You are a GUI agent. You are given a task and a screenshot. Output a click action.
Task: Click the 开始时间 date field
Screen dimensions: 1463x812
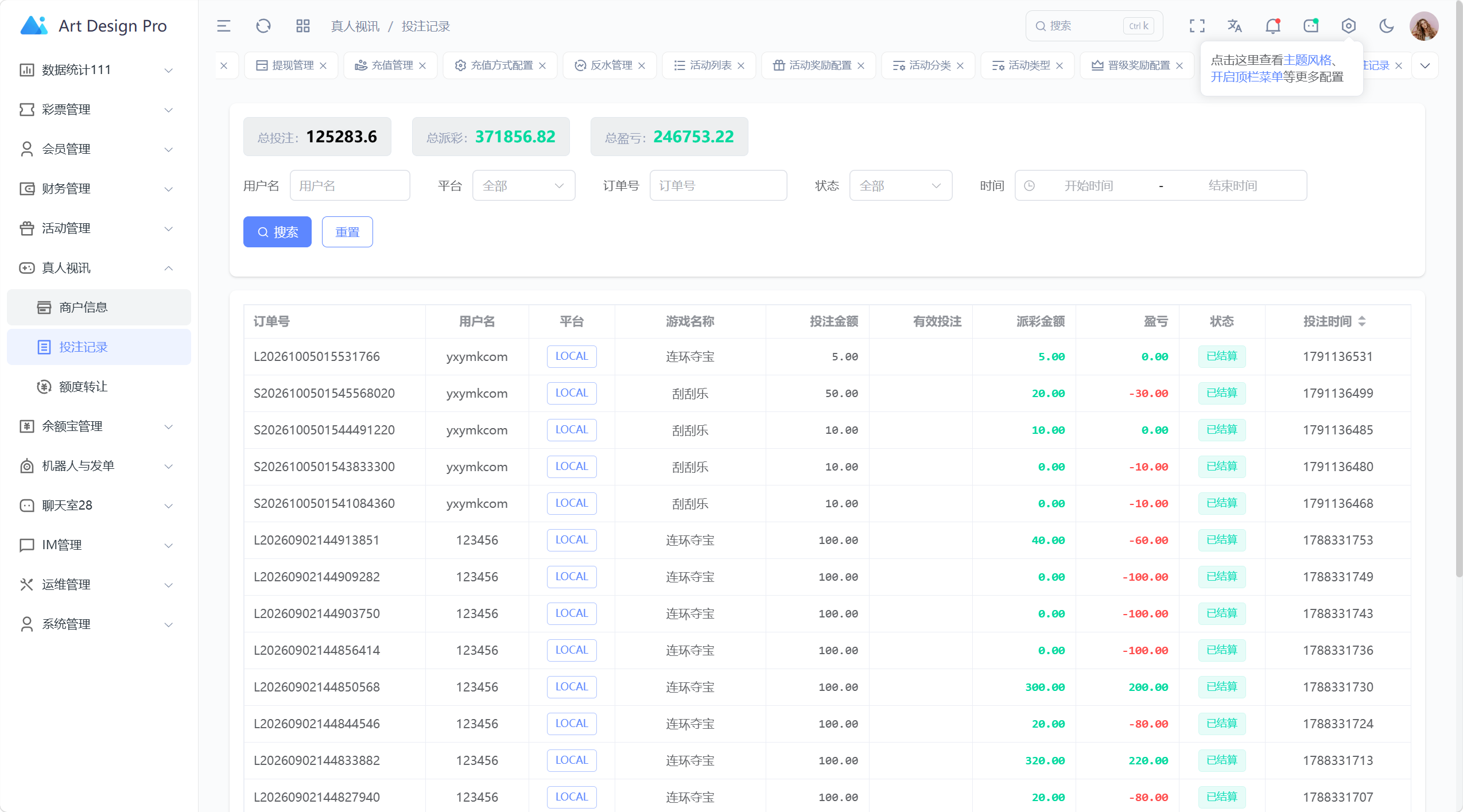point(1088,186)
